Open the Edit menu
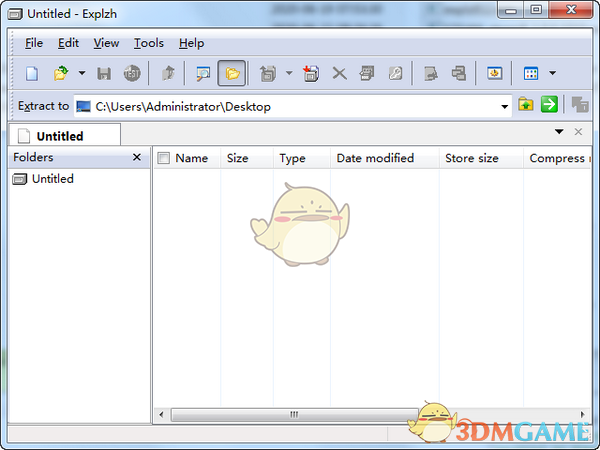Image resolution: width=600 pixels, height=450 pixels. [68, 43]
